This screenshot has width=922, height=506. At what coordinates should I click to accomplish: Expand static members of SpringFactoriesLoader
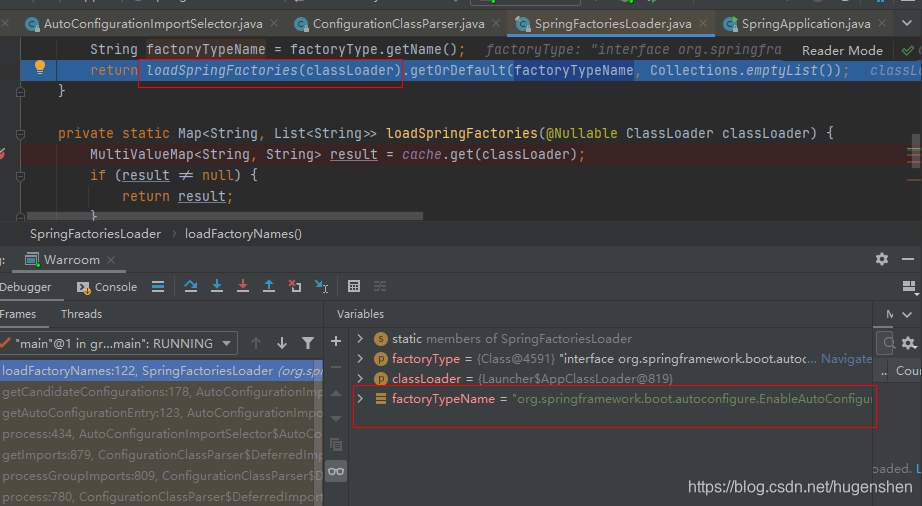point(360,339)
